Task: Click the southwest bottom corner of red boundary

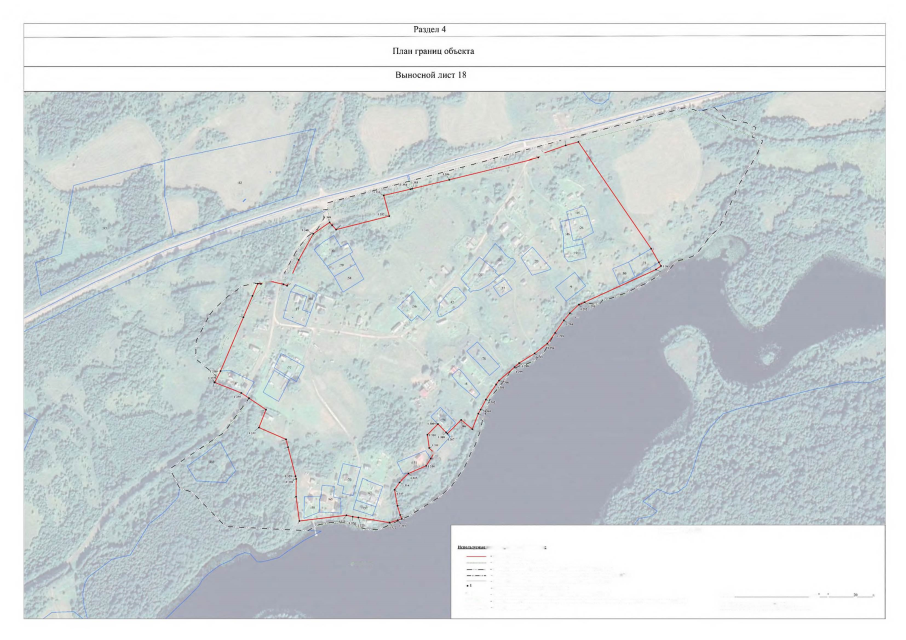Action: pyautogui.click(x=301, y=522)
